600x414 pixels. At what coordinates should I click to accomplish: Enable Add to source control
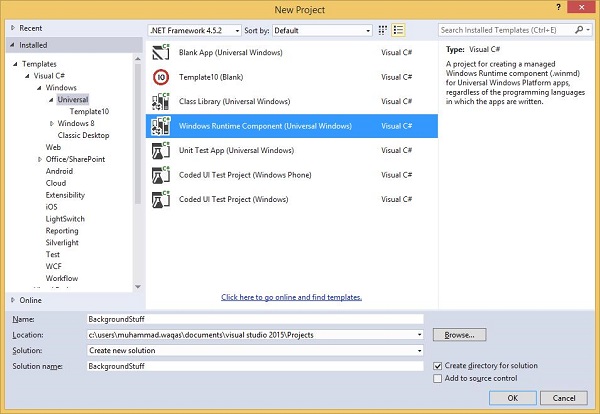[x=437, y=378]
